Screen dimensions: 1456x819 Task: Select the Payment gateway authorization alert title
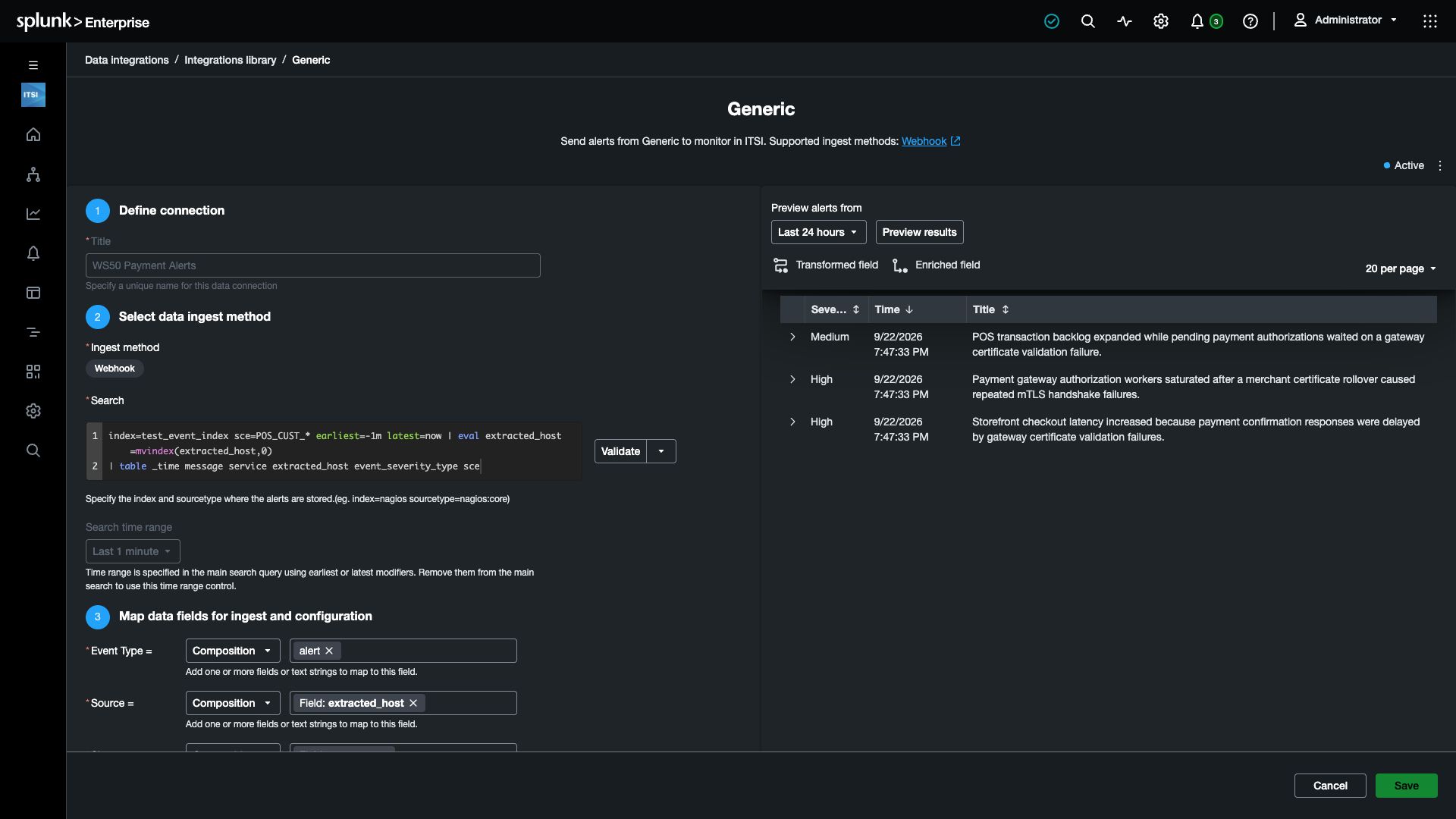(x=1194, y=387)
